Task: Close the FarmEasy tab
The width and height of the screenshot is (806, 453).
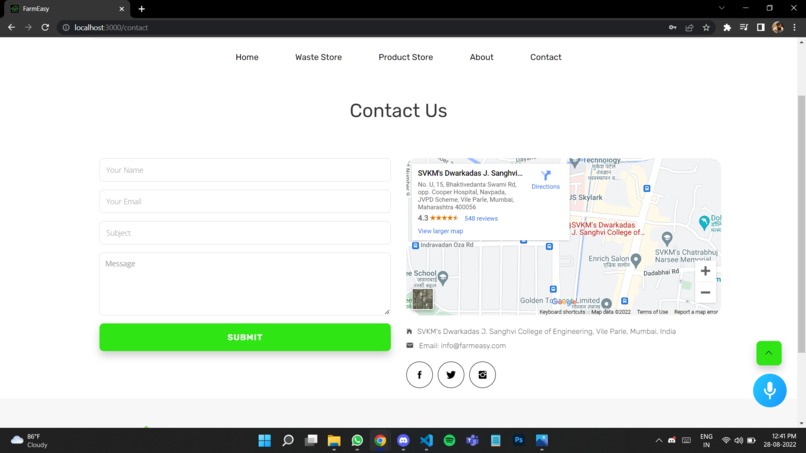Action: coord(121,9)
